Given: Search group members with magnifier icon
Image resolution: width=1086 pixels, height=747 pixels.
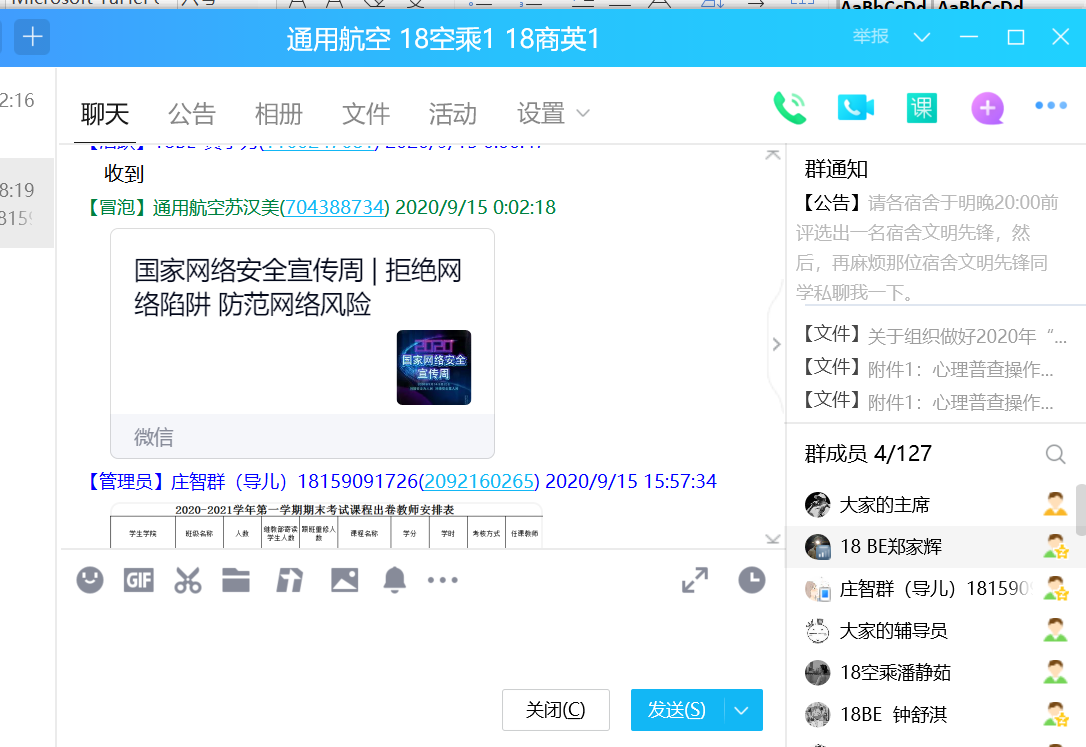Looking at the screenshot, I should click(x=1055, y=454).
